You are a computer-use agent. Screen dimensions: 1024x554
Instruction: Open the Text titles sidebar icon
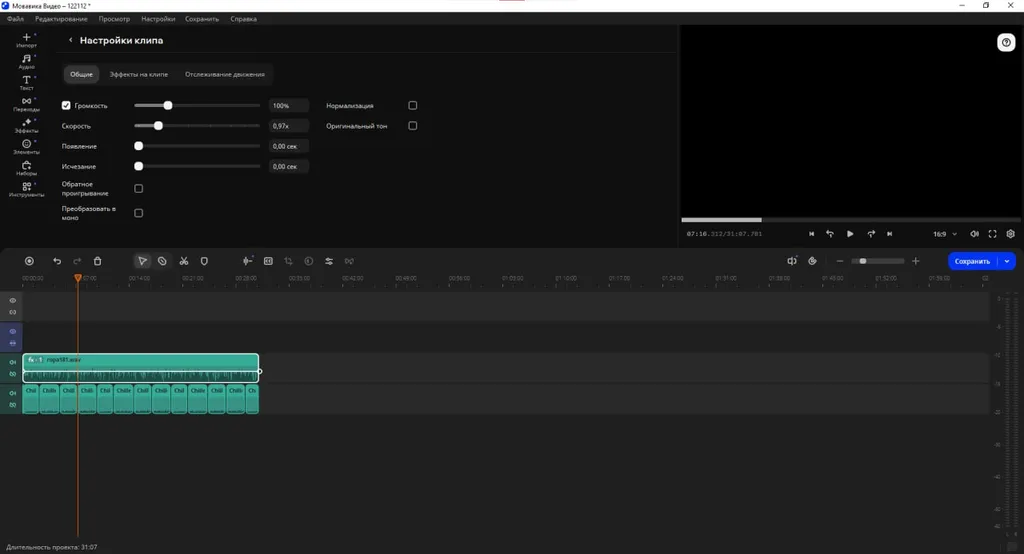pos(26,83)
